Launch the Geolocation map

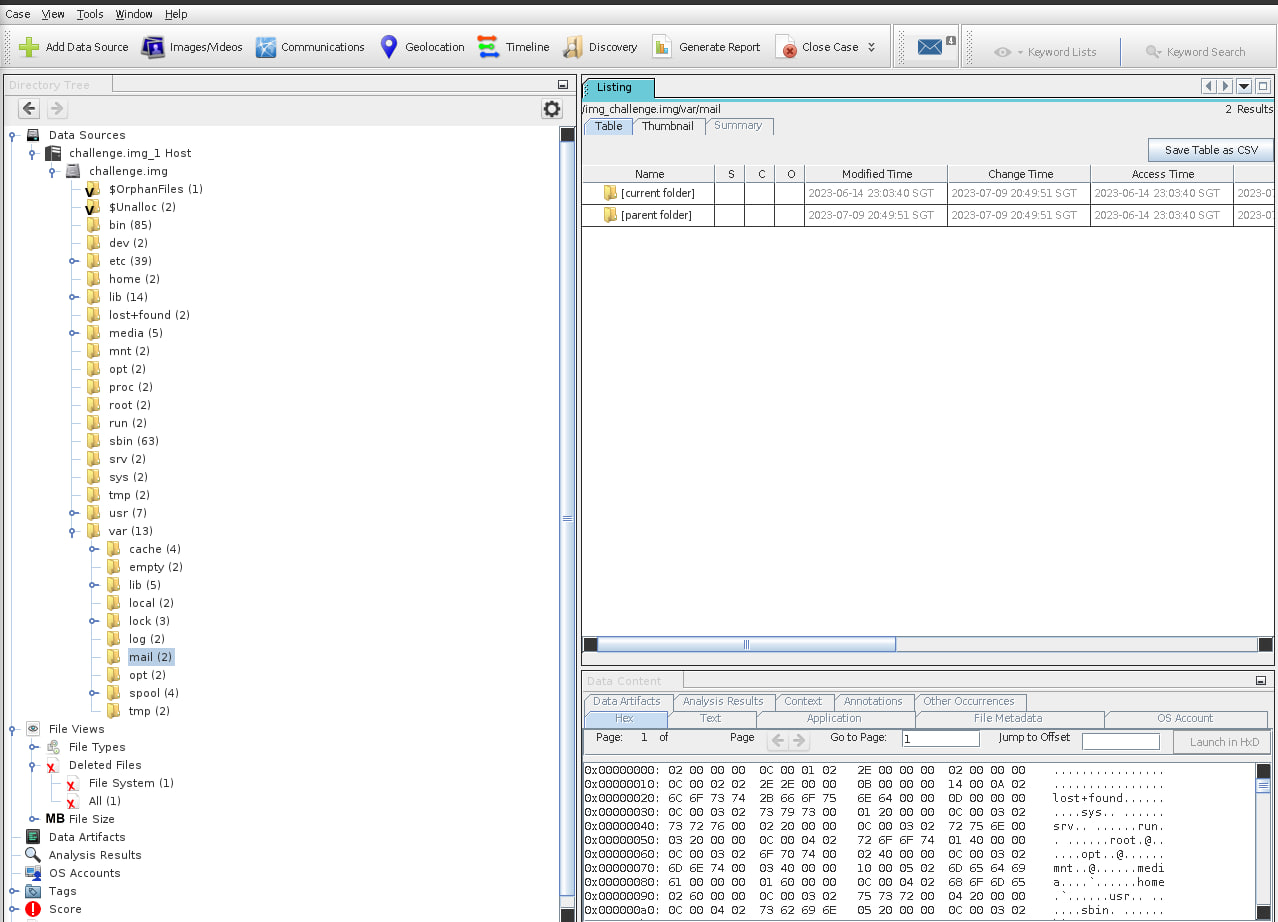click(389, 47)
